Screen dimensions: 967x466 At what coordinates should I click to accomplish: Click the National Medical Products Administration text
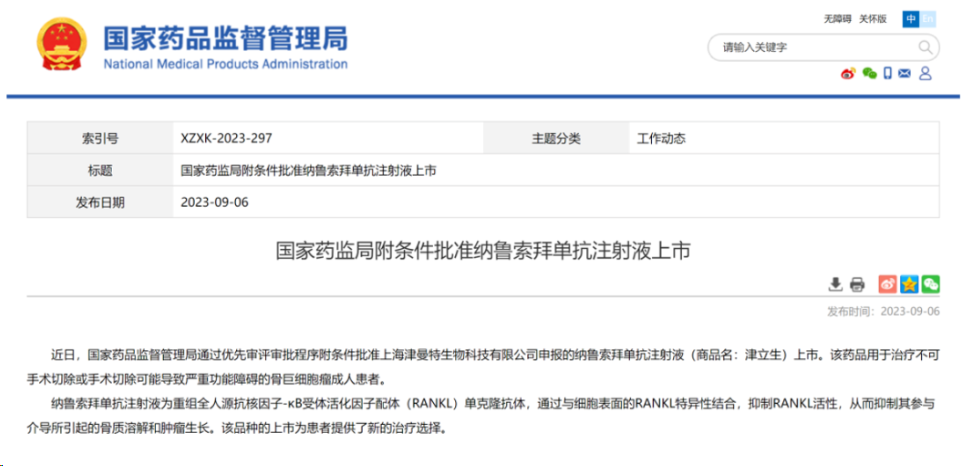225,64
